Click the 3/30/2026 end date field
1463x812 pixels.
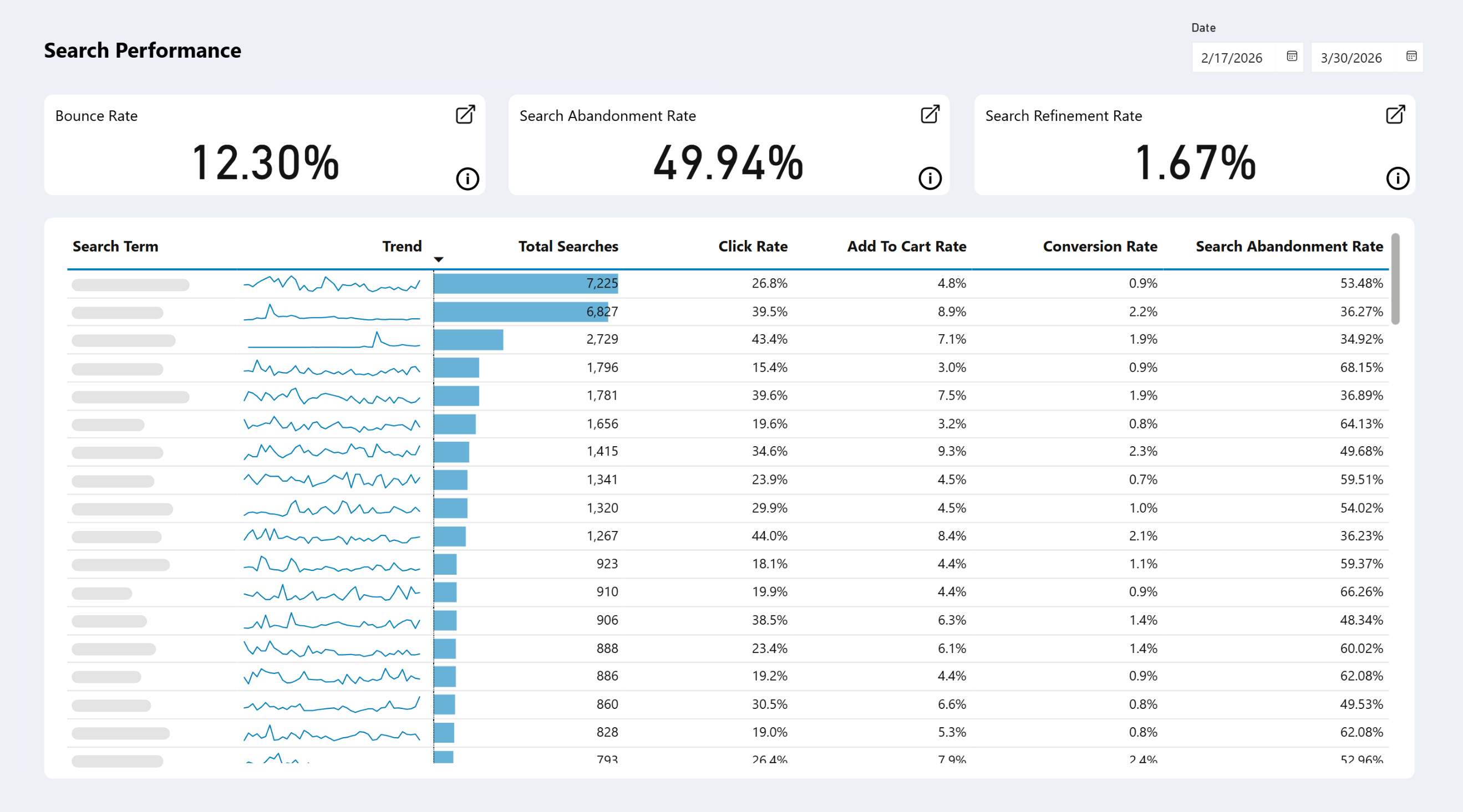click(x=1351, y=58)
